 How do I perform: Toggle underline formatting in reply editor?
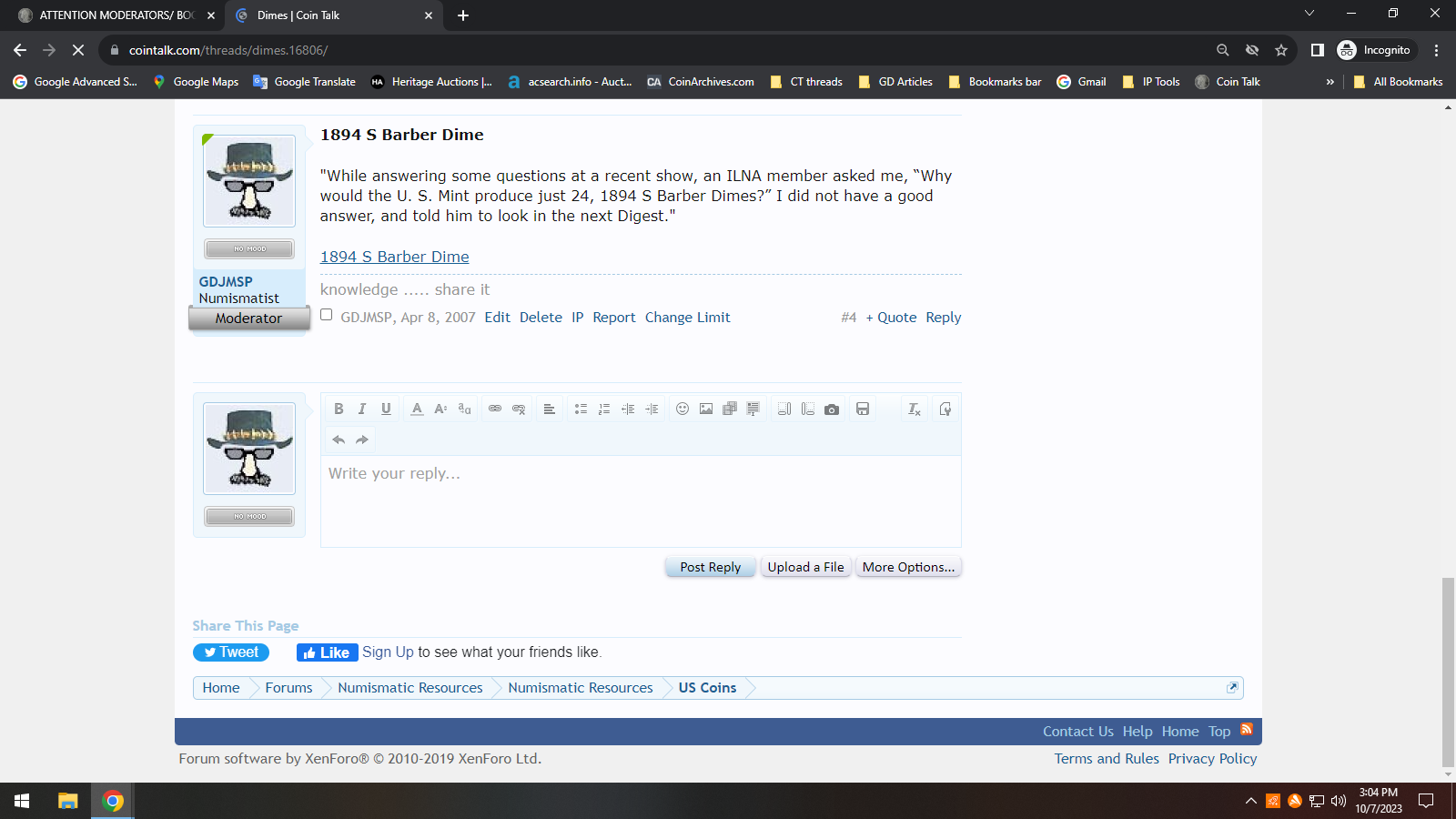click(x=386, y=409)
